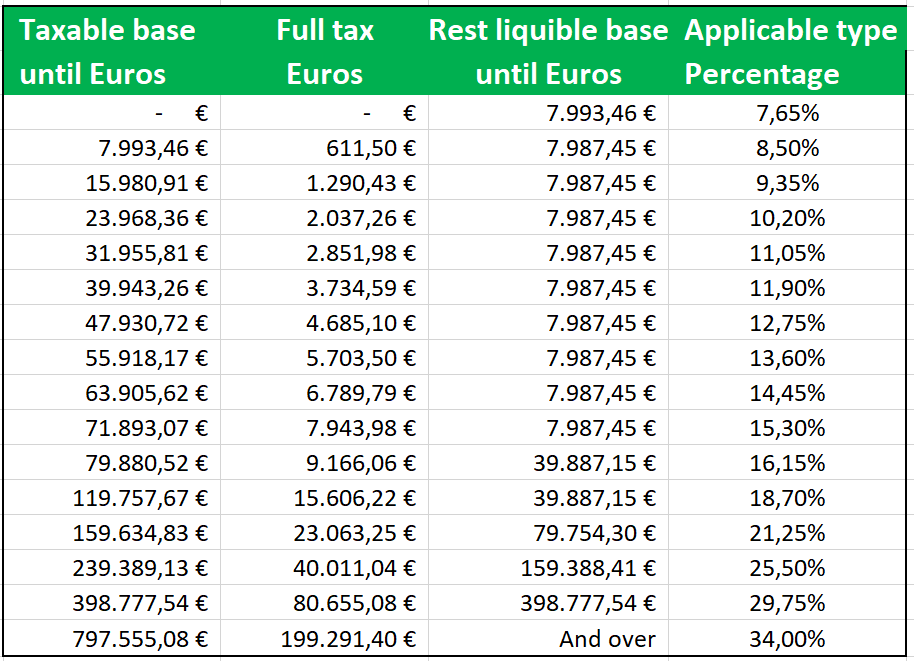Select the full tax cell 4.685,10 €
Image resolution: width=914 pixels, height=661 pixels.
click(325, 323)
